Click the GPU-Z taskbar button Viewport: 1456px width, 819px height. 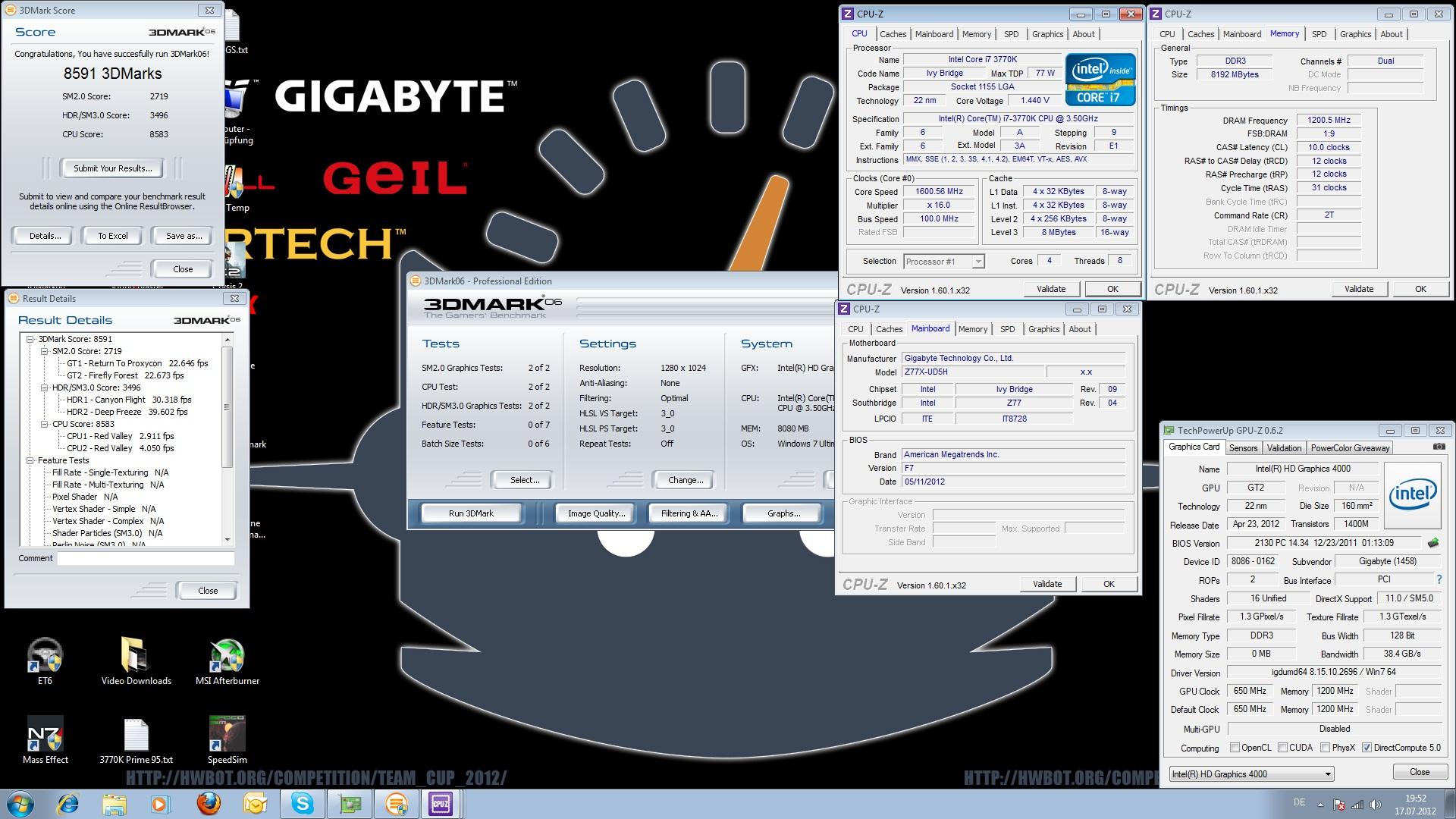point(350,804)
